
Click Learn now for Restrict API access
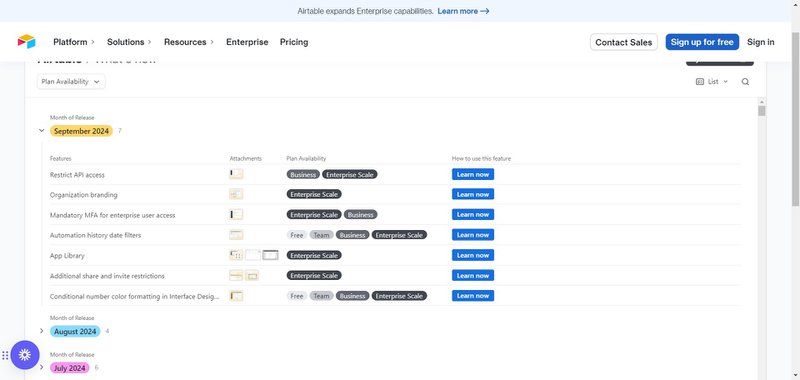[472, 174]
